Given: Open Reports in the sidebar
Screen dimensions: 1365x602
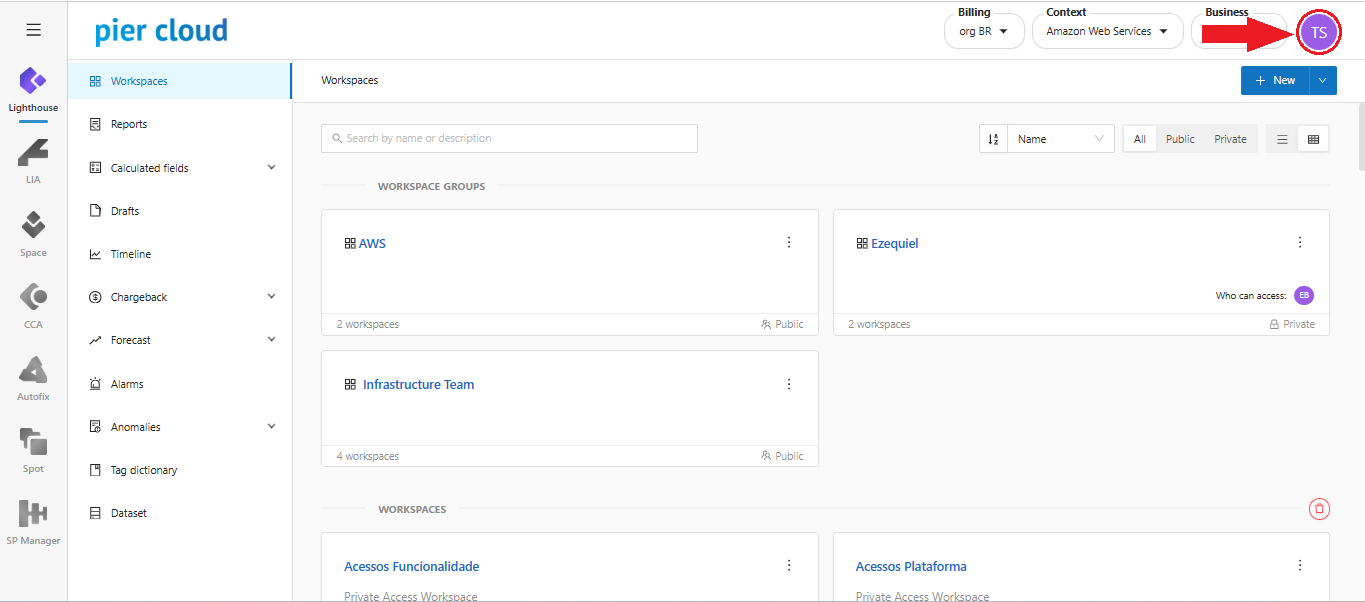Looking at the screenshot, I should coord(129,124).
